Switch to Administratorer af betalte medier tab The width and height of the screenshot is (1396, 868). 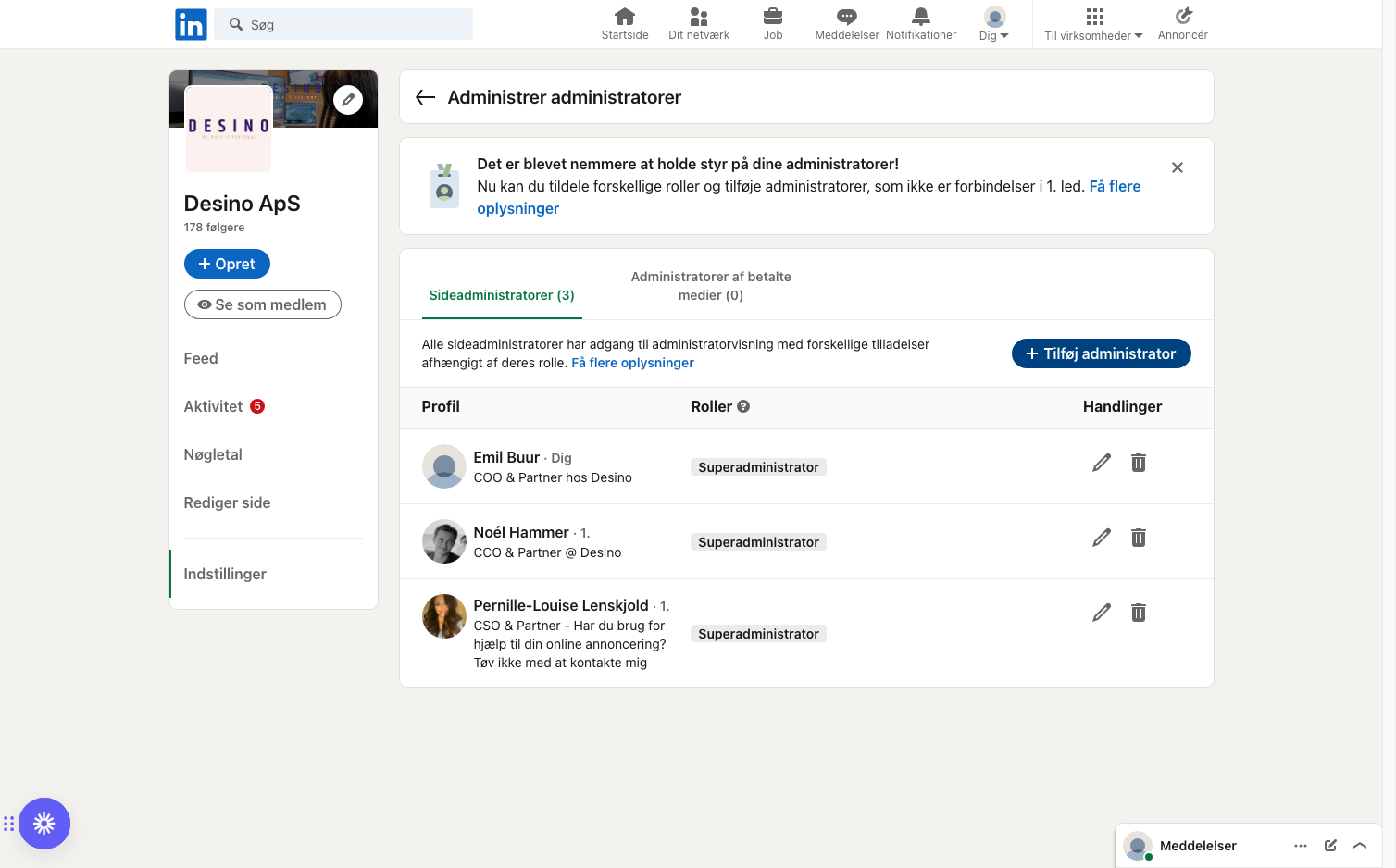[x=711, y=286]
